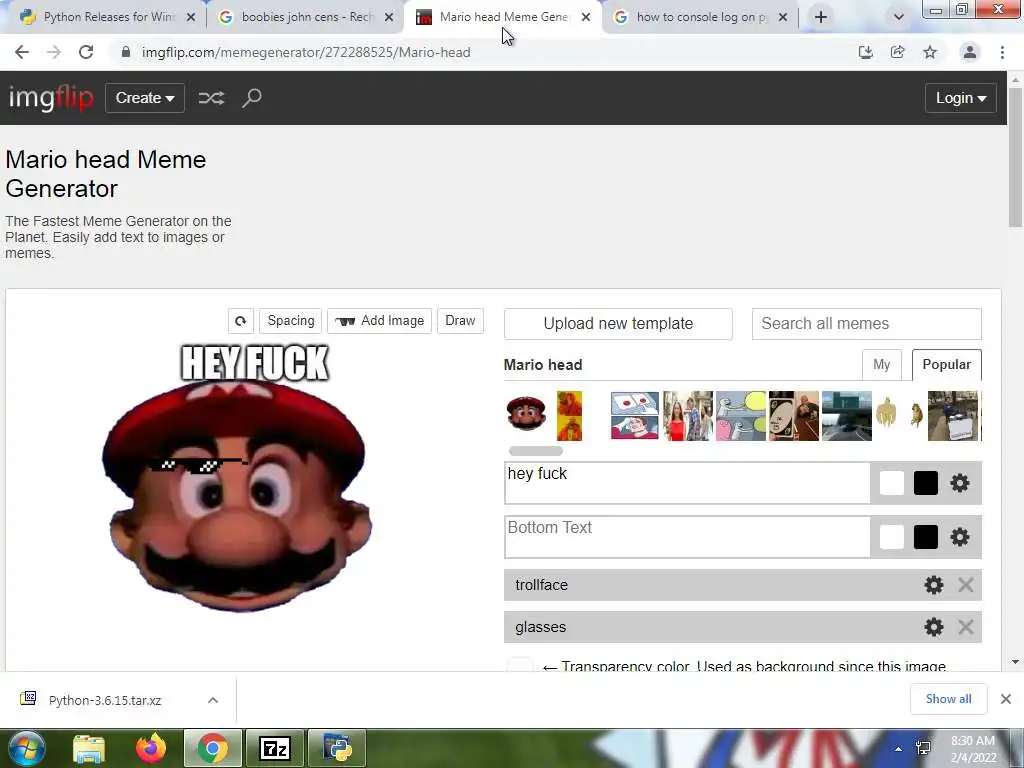1024x768 pixels.
Task: Pick black outline color swatch for Bottom Text
Action: 925,537
